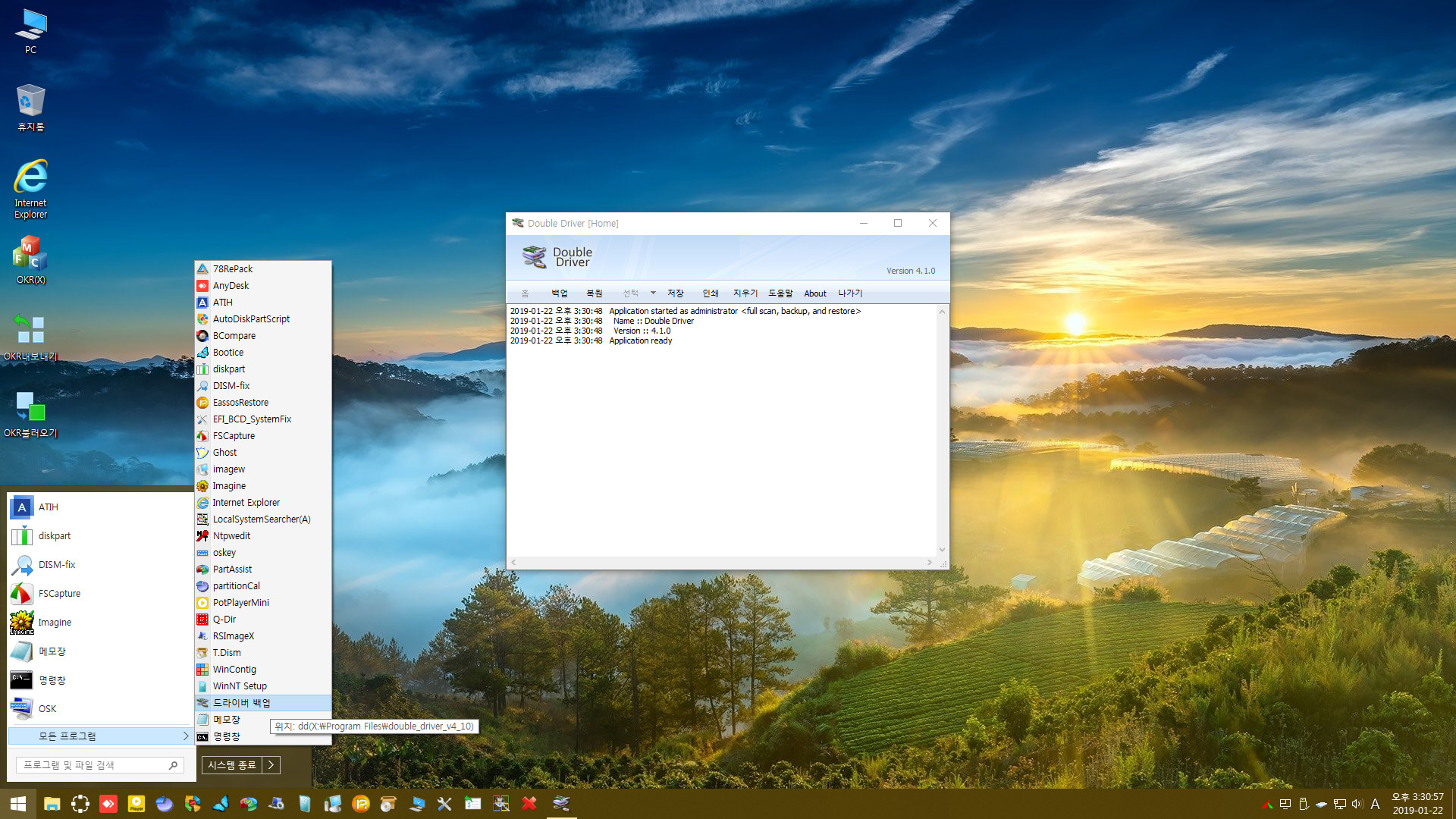This screenshot has height=819, width=1456.
Task: Click the Windows Start button
Action: point(18,804)
